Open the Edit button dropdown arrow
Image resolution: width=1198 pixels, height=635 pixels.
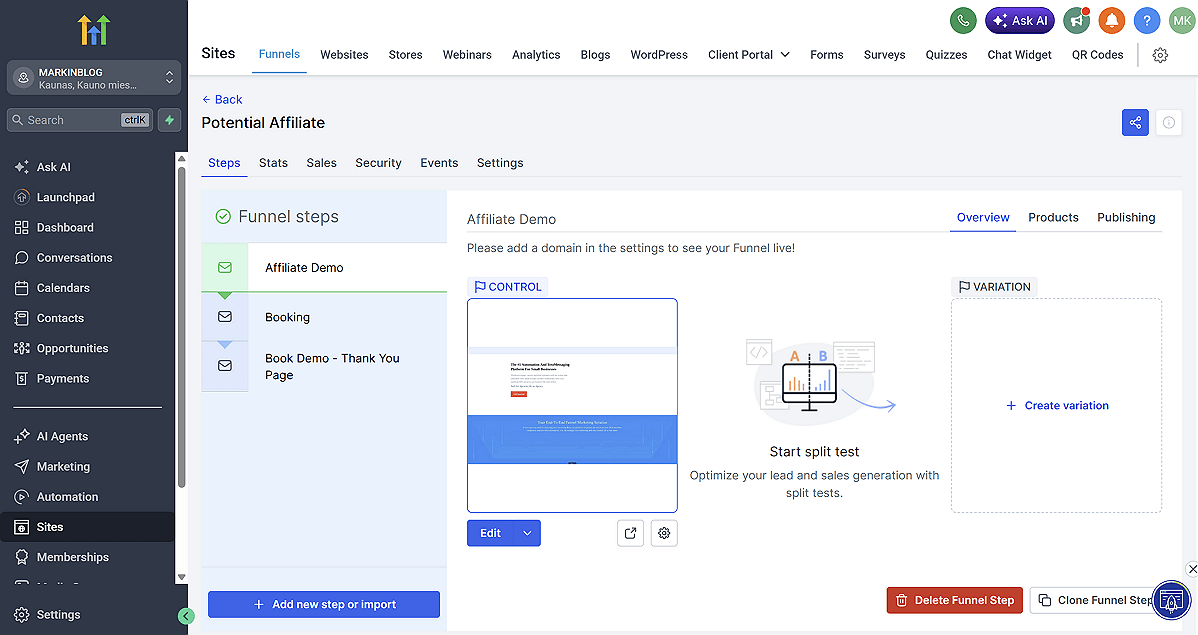[x=527, y=533]
